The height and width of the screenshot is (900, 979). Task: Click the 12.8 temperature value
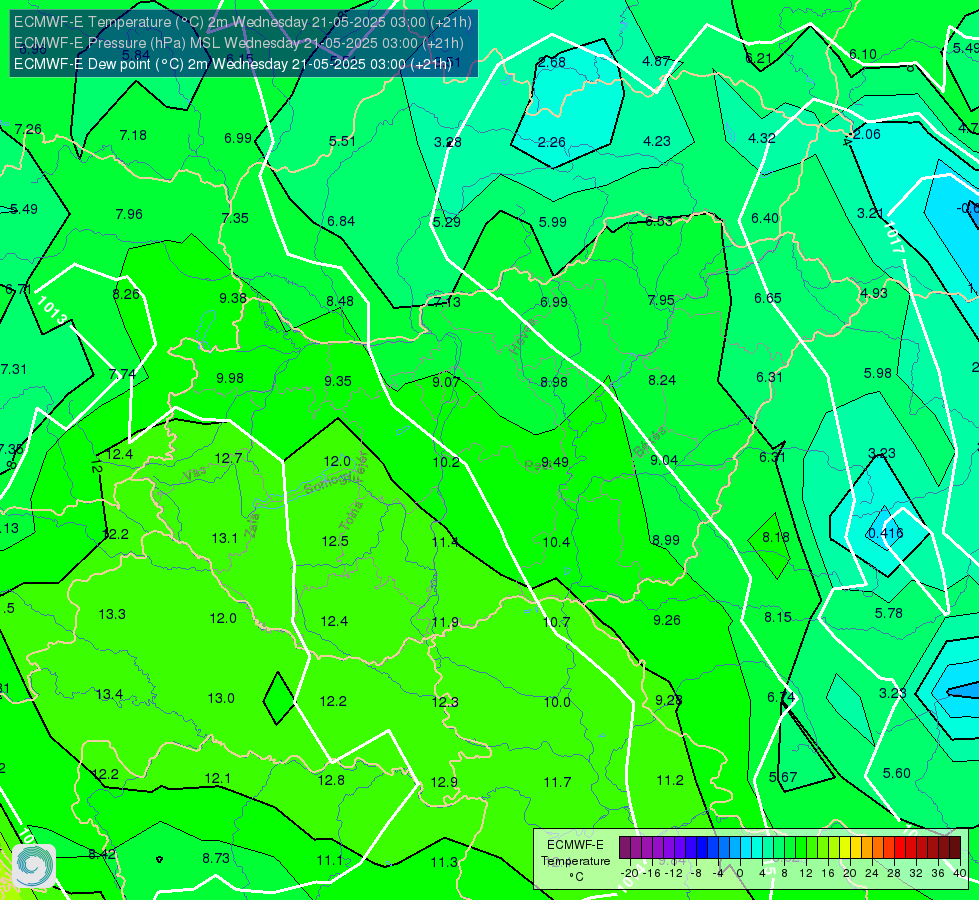332,779
